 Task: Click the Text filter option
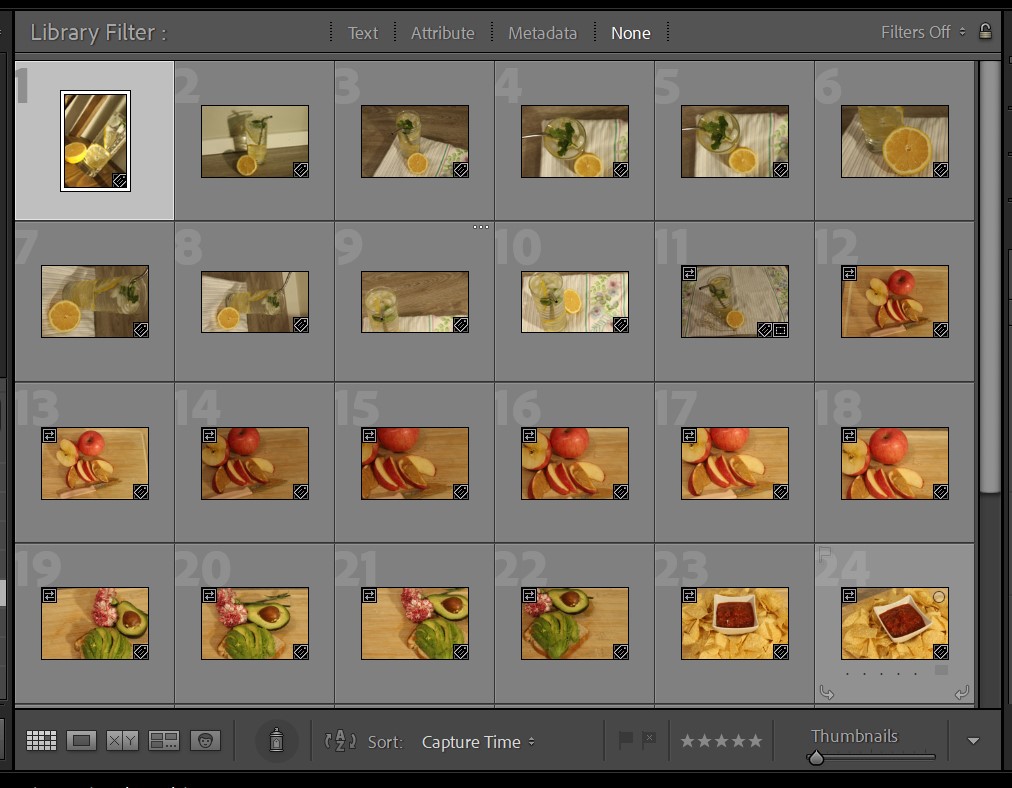coord(362,33)
